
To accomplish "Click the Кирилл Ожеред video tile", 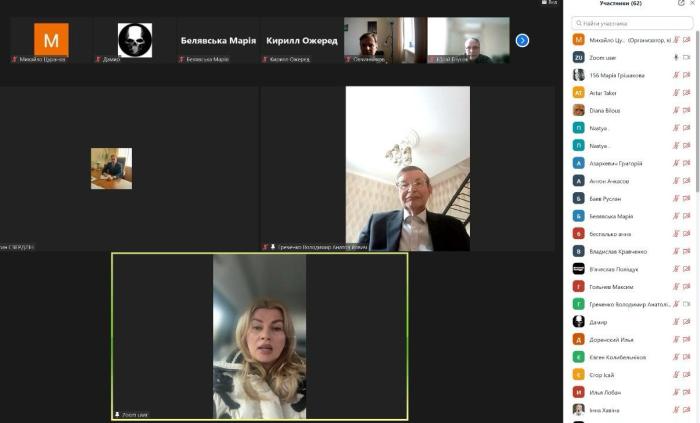I will [x=301, y=41].
